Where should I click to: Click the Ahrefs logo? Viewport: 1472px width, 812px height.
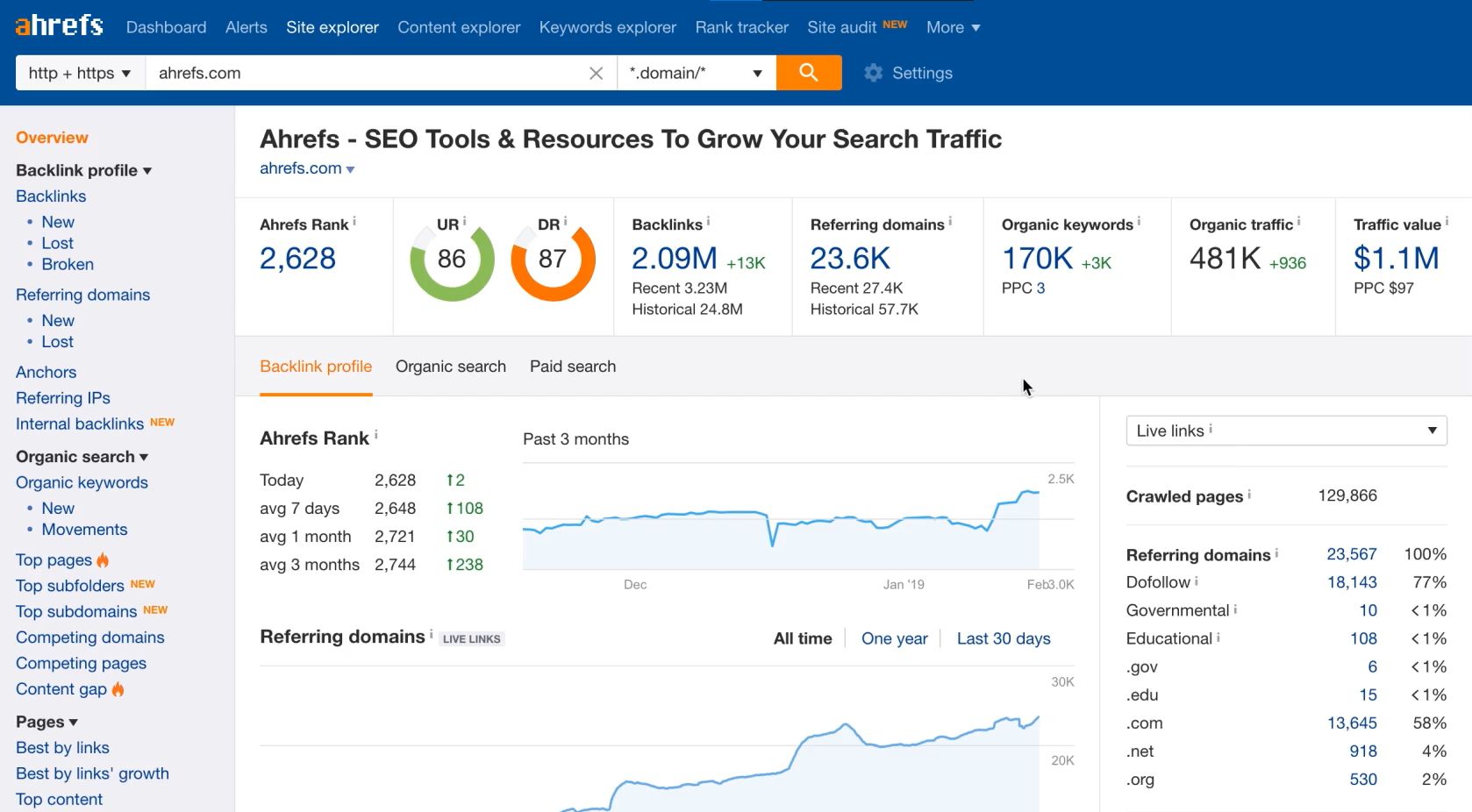pos(59,25)
